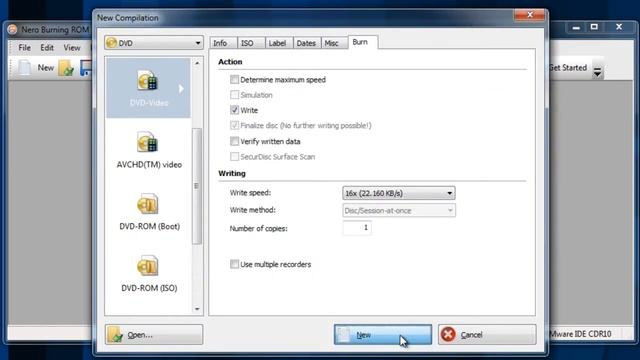
Task: Open the Write speed dropdown
Action: tap(399, 193)
